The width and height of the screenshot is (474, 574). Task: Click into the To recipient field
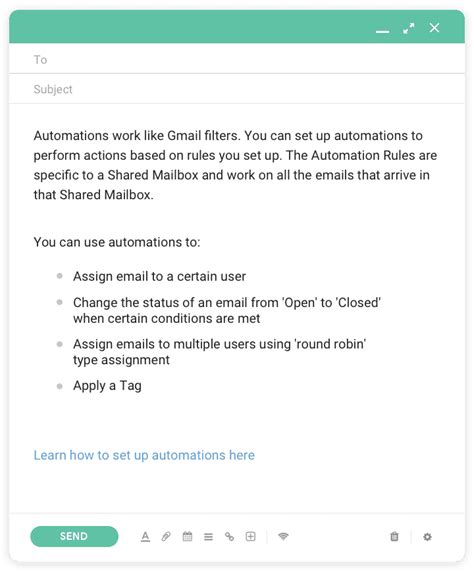(x=237, y=59)
